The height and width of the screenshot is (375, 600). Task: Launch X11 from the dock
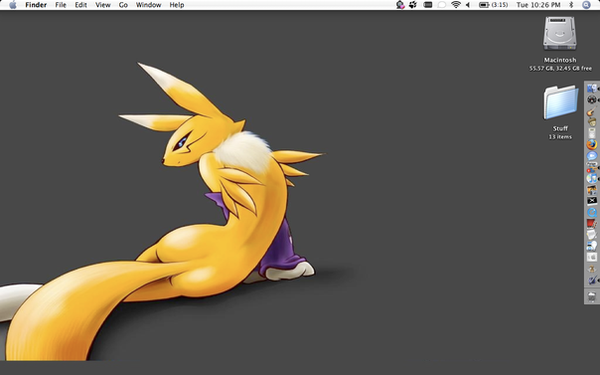(x=592, y=201)
